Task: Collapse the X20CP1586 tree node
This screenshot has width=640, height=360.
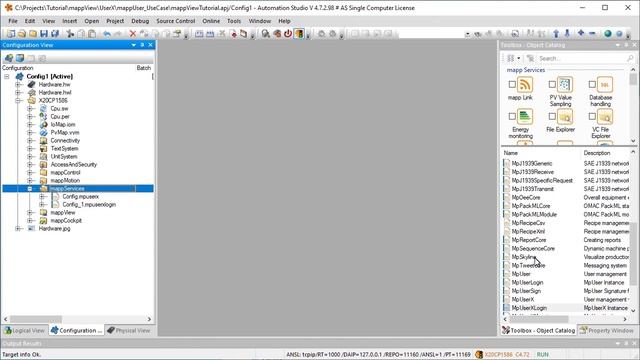Action: pyautogui.click(x=18, y=100)
